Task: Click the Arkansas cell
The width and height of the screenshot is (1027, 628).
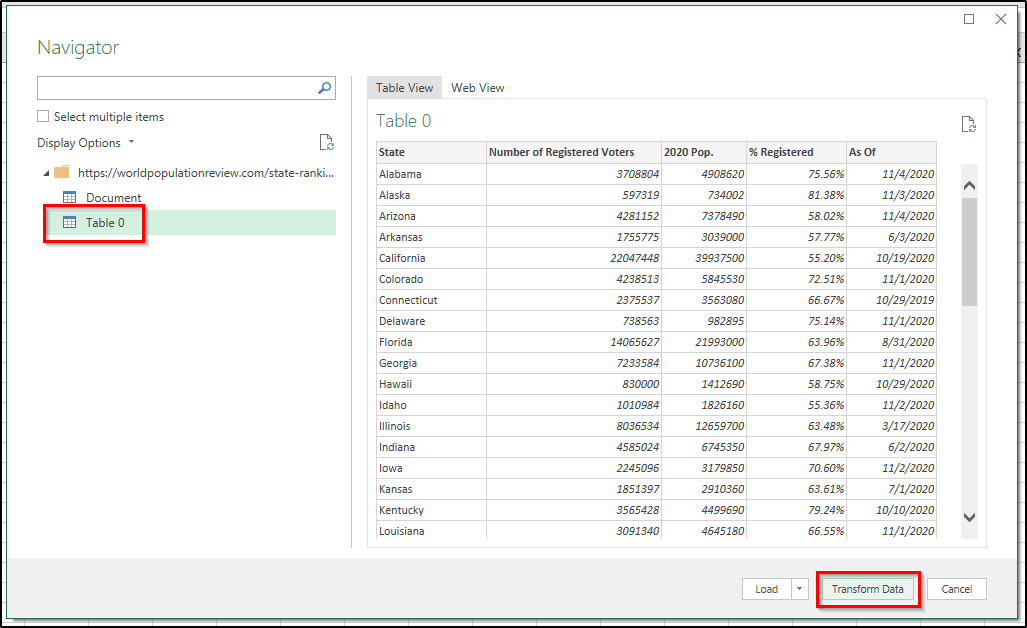Action: coord(431,237)
